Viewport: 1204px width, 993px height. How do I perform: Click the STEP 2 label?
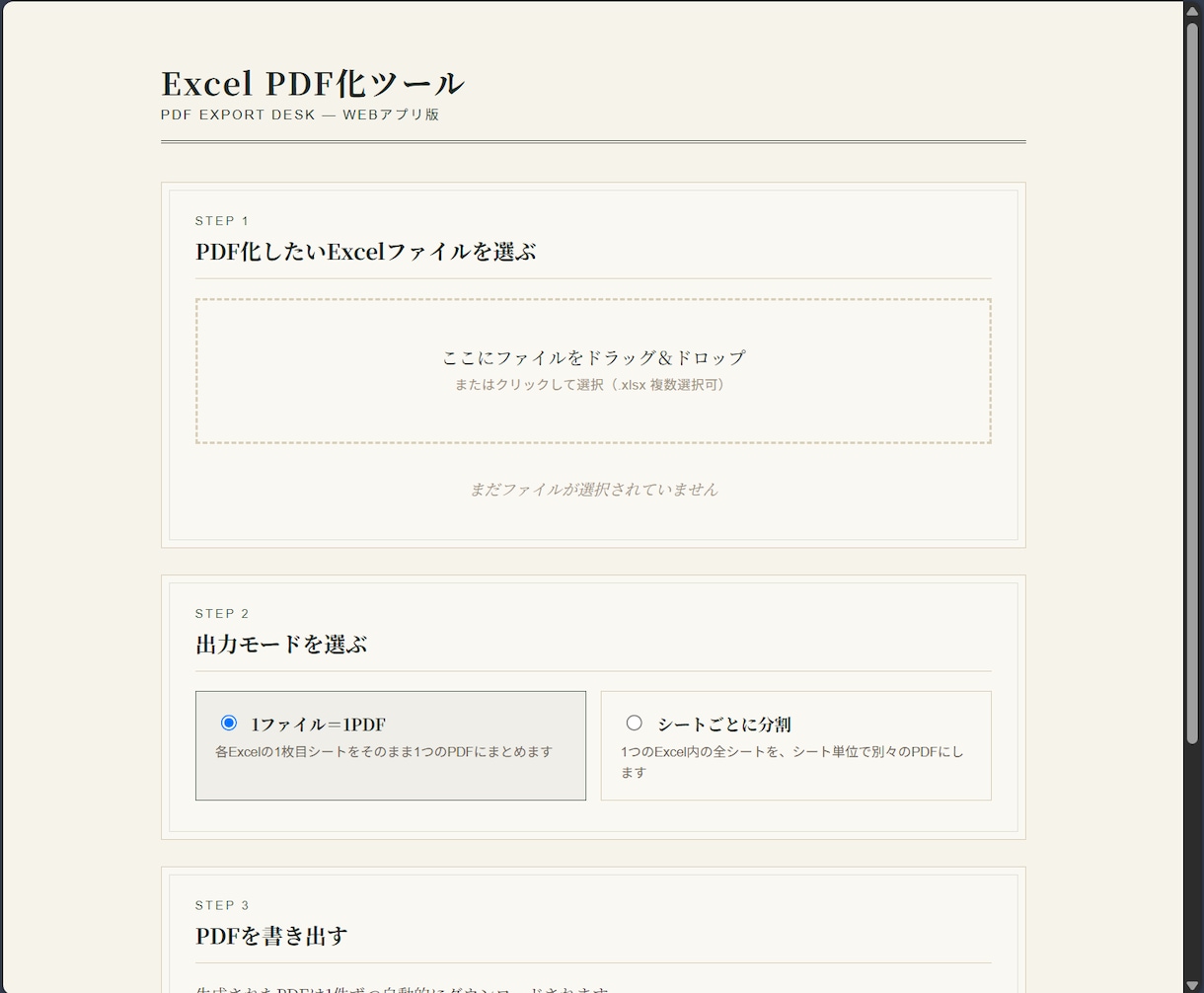click(222, 614)
